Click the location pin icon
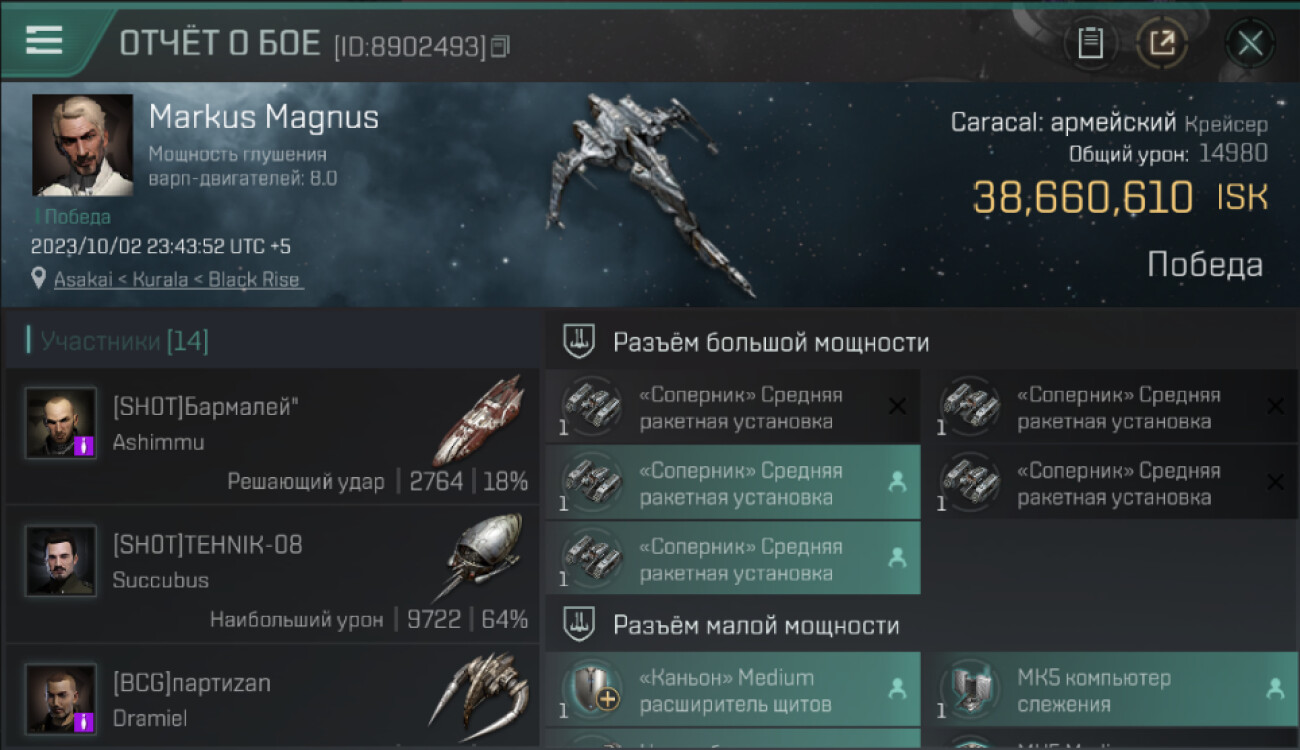Viewport: 1300px width, 750px height. click(39, 279)
